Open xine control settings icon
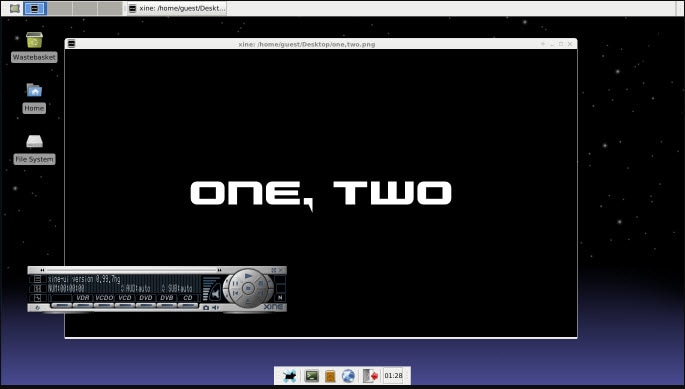 38,288
